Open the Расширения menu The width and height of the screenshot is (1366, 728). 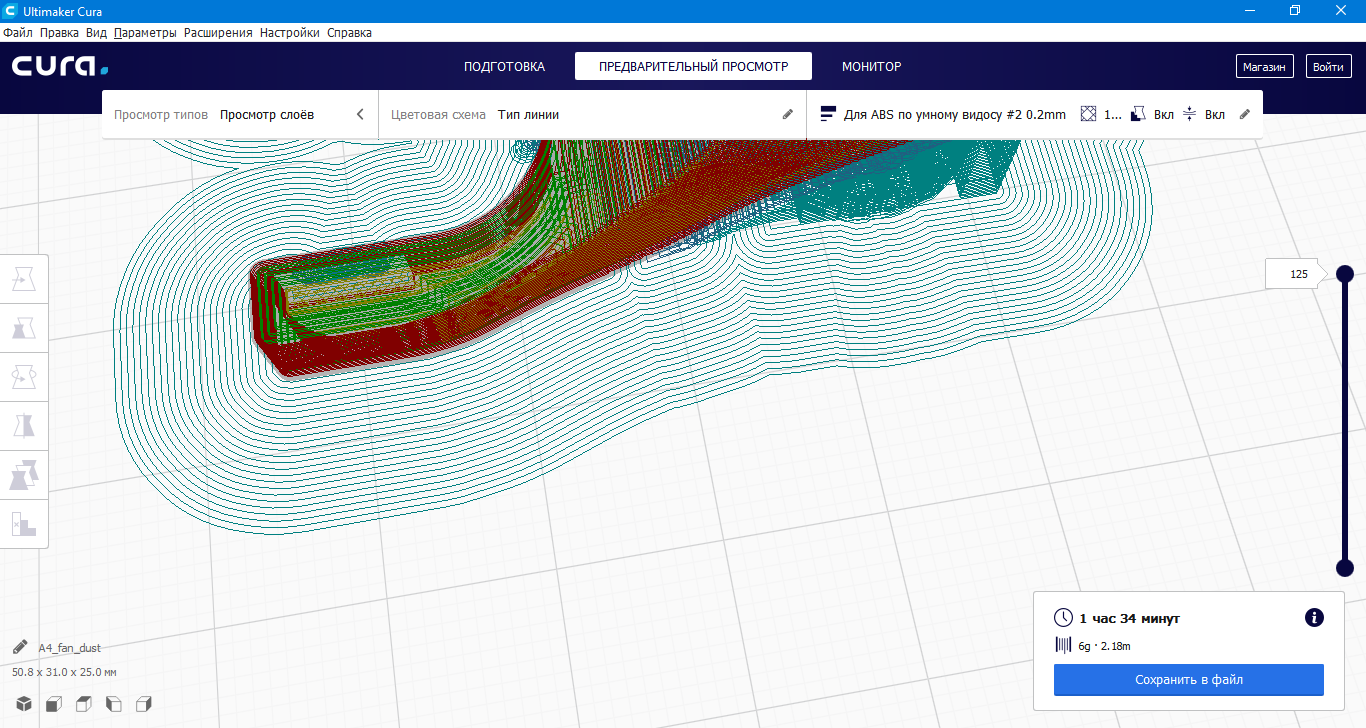pos(218,33)
